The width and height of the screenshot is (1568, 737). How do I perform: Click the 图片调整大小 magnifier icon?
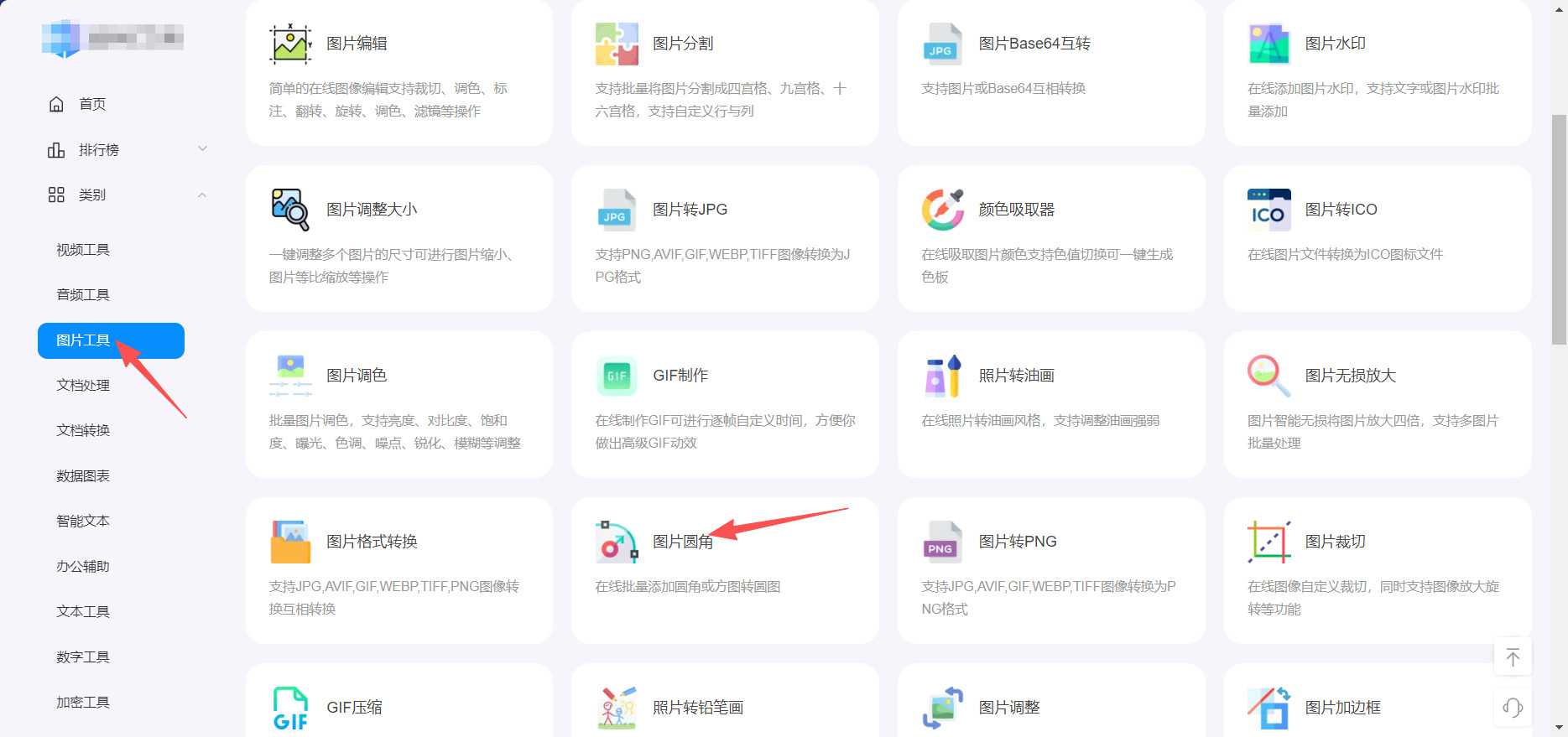[290, 210]
